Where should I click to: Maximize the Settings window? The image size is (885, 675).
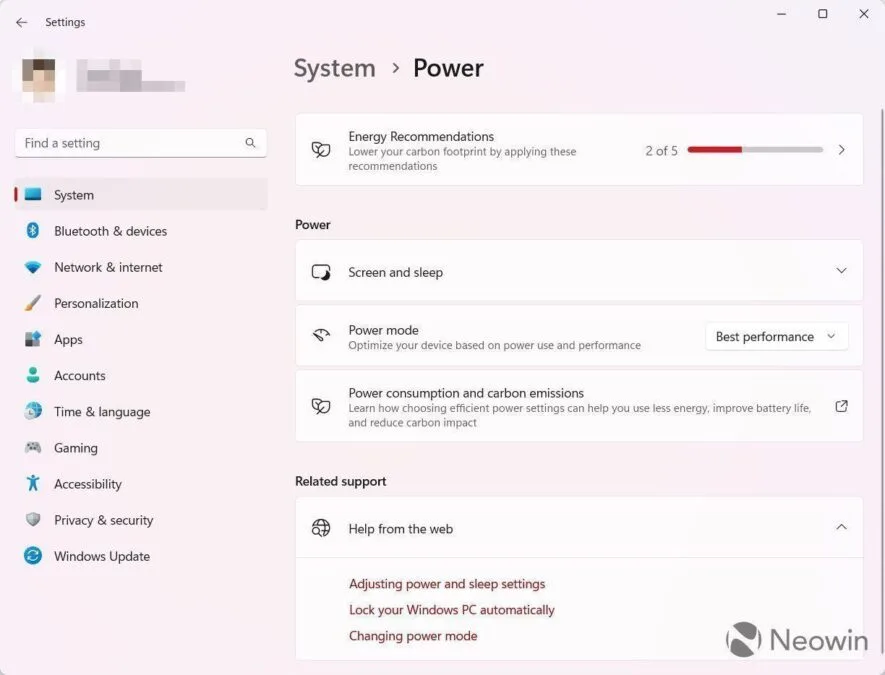coord(823,14)
